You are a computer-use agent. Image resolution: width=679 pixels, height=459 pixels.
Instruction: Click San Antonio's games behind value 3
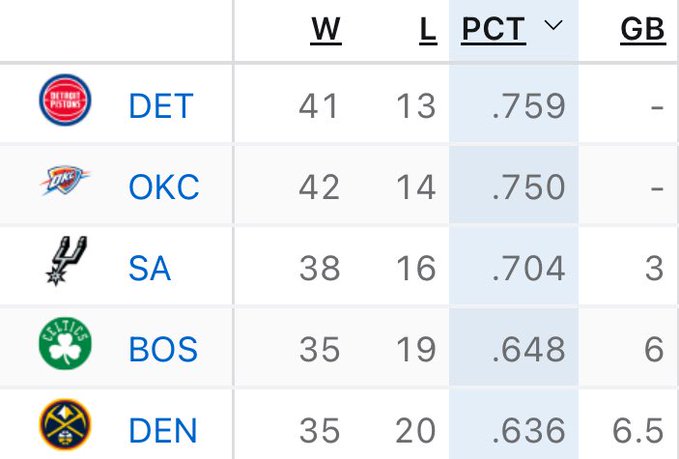654,268
